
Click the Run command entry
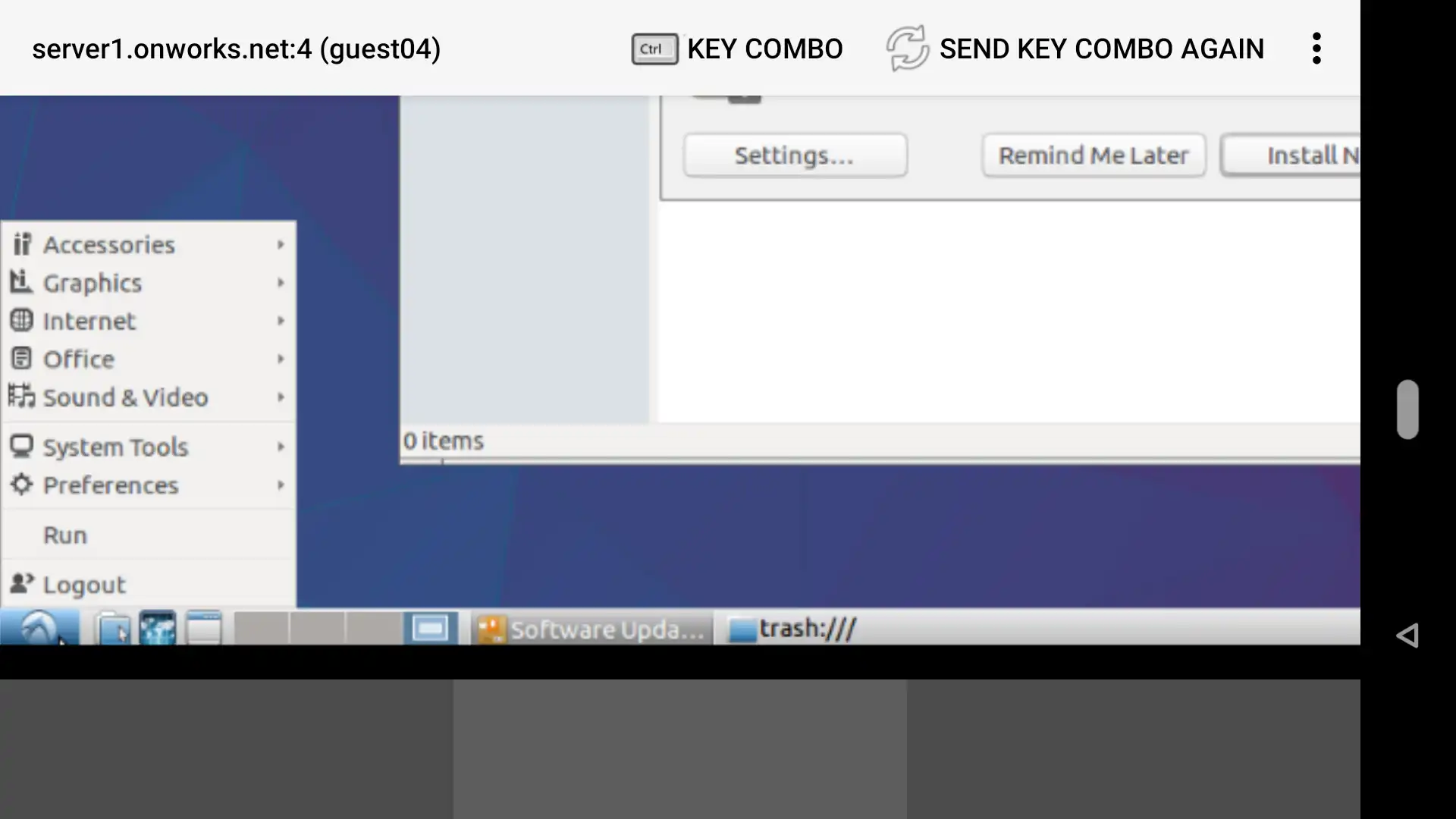coord(64,534)
